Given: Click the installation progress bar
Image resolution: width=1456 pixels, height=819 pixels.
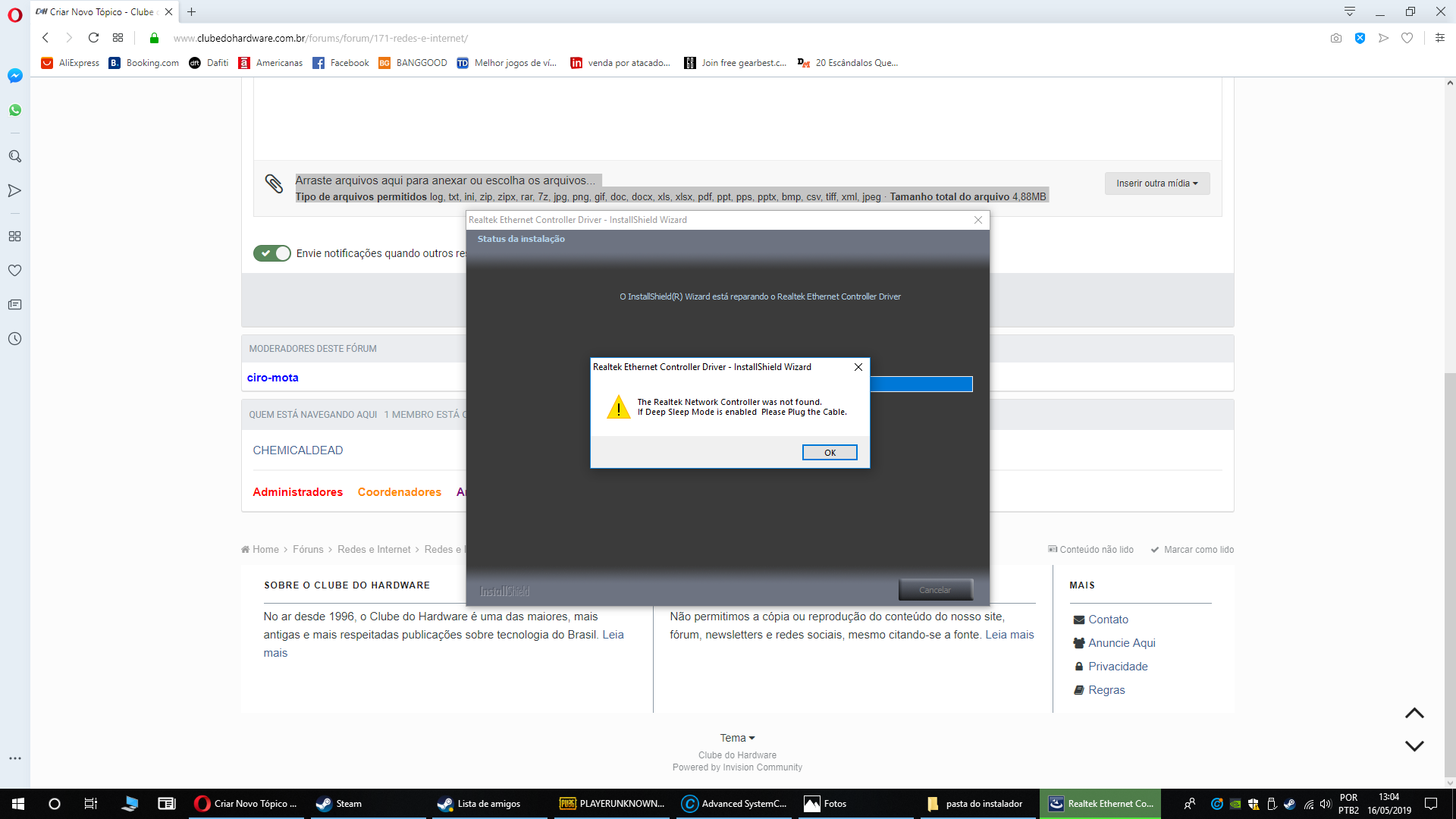Looking at the screenshot, I should tap(921, 384).
